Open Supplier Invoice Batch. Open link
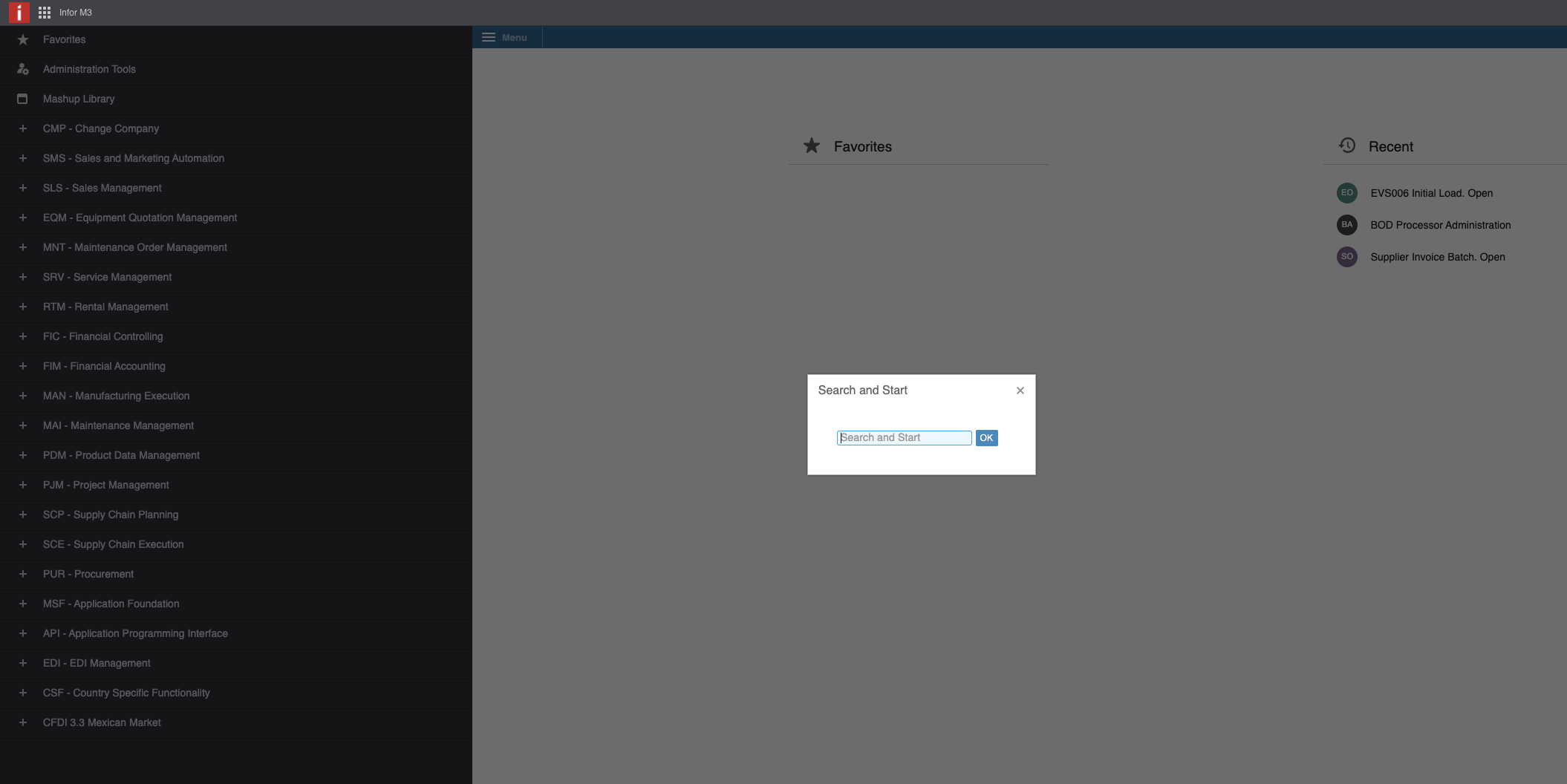Viewport: 1567px width, 784px height. 1437,257
